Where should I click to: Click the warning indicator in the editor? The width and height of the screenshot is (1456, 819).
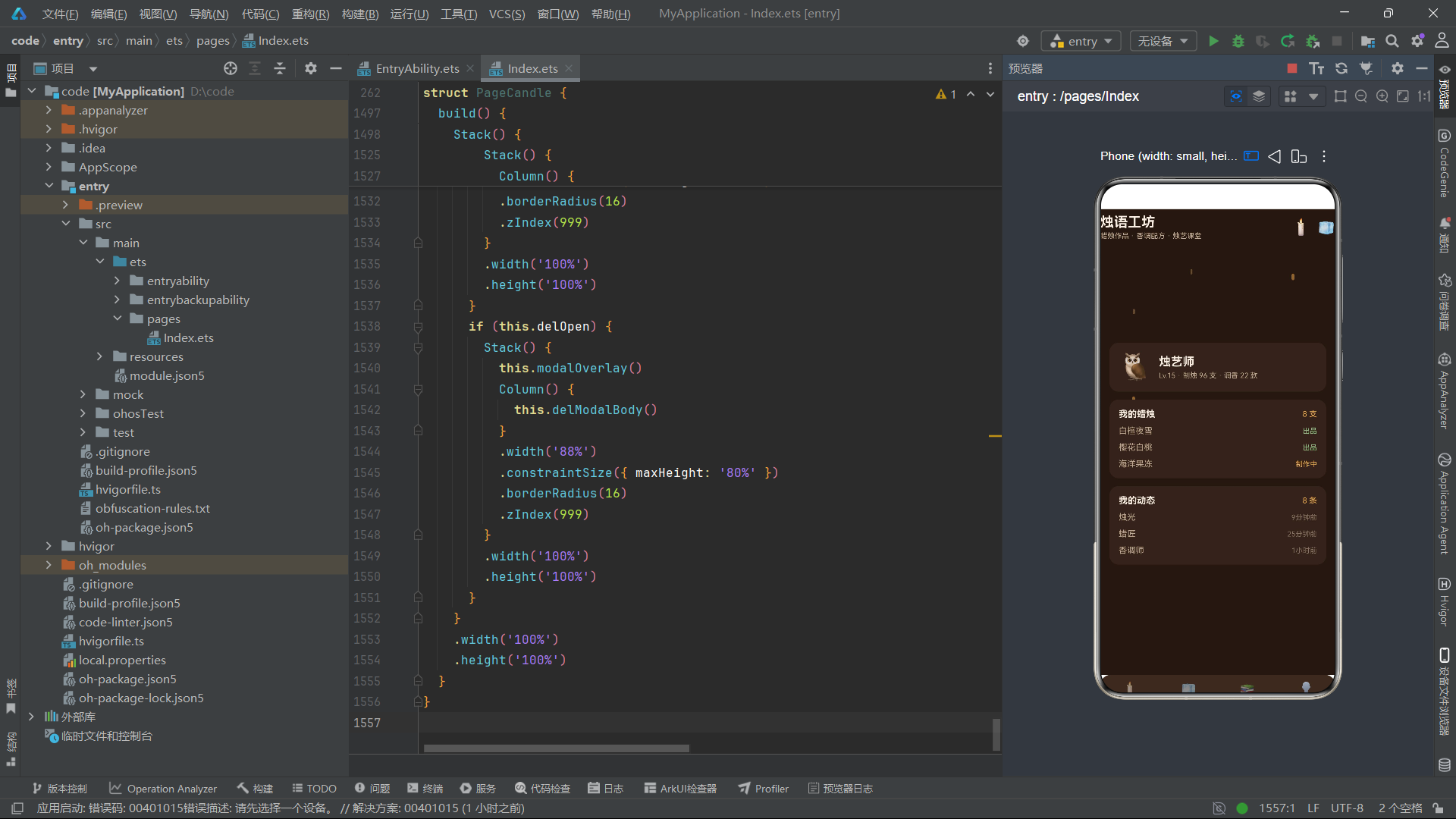[946, 94]
